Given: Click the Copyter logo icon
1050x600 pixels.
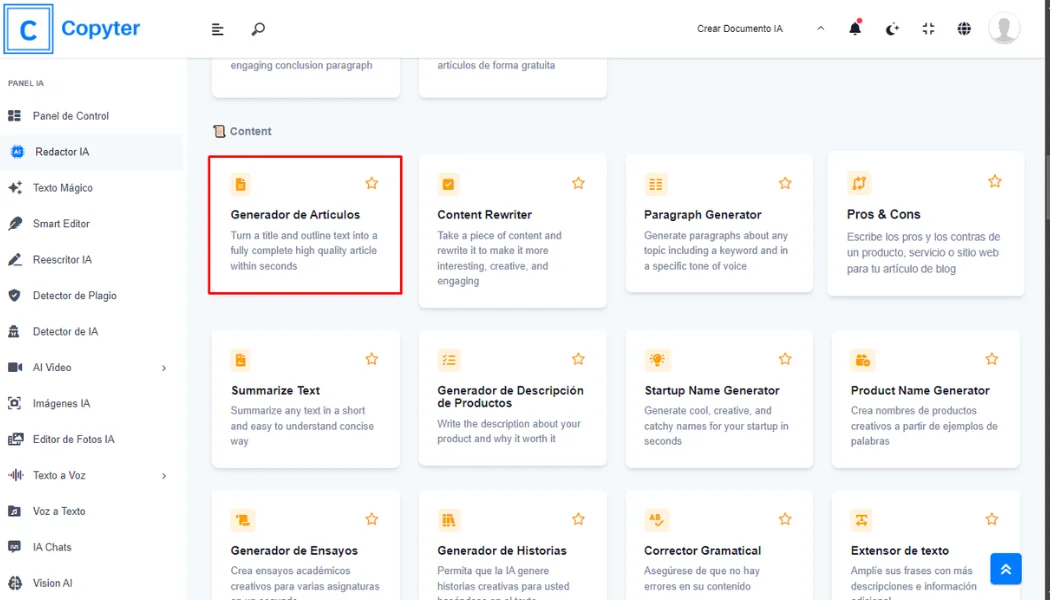Looking at the screenshot, I should pos(28,28).
